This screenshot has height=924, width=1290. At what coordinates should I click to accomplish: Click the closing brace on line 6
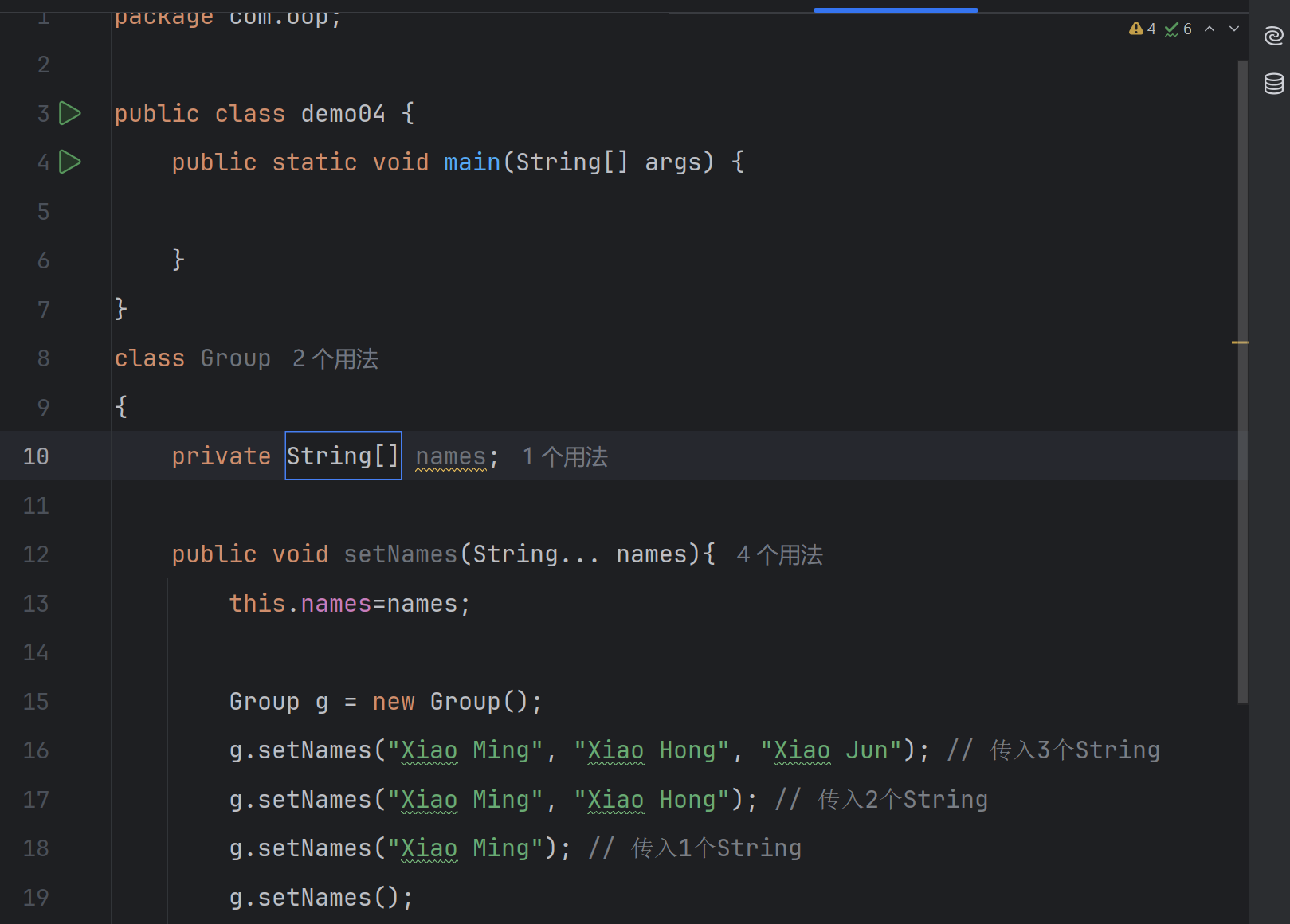tap(178, 260)
